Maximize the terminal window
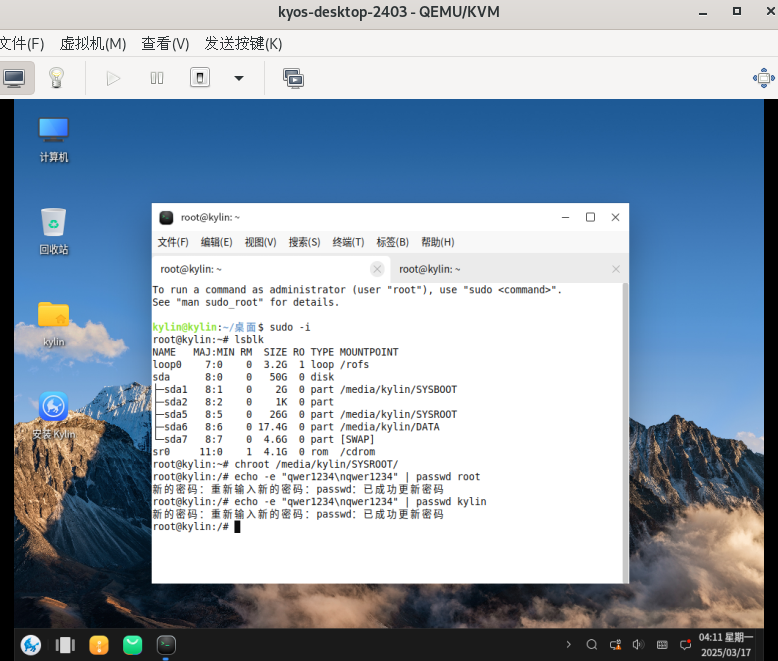Screen dimensions: 778x661 click(590, 217)
